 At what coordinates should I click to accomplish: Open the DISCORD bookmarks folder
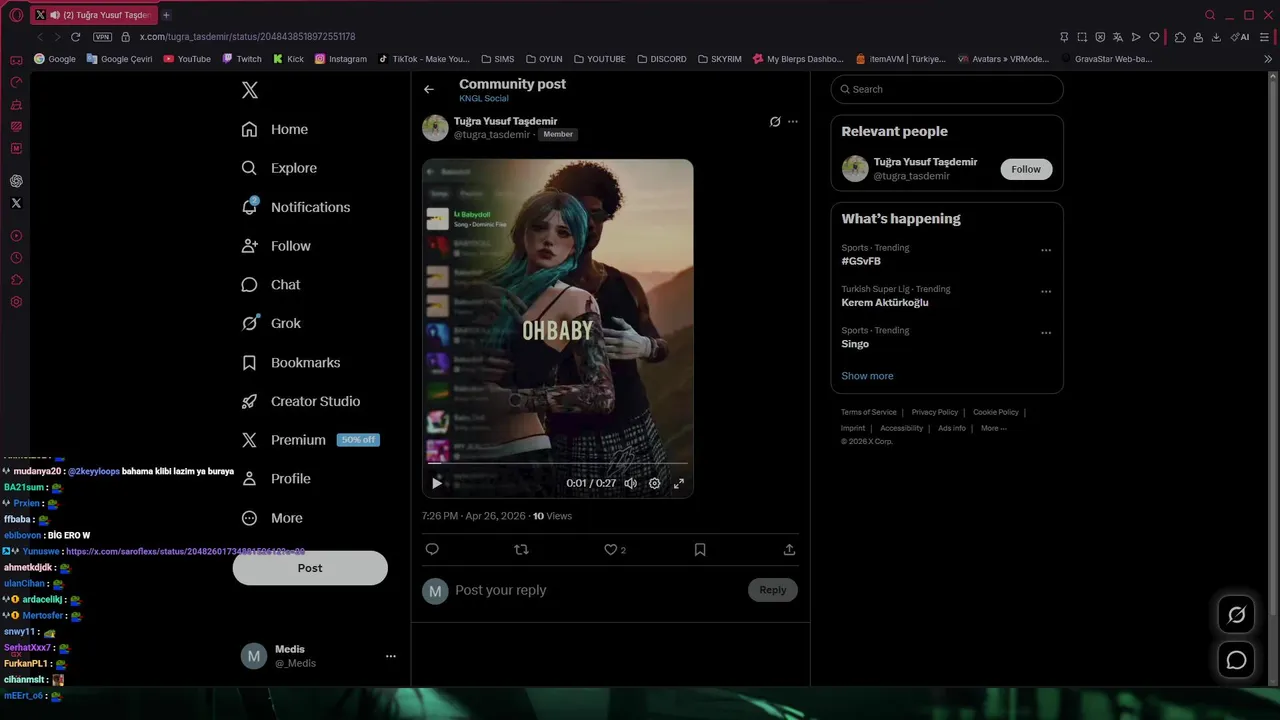tap(661, 59)
